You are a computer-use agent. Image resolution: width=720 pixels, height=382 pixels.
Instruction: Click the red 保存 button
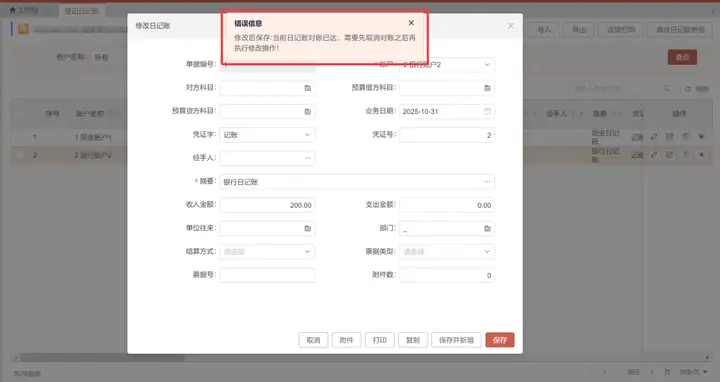pos(500,340)
